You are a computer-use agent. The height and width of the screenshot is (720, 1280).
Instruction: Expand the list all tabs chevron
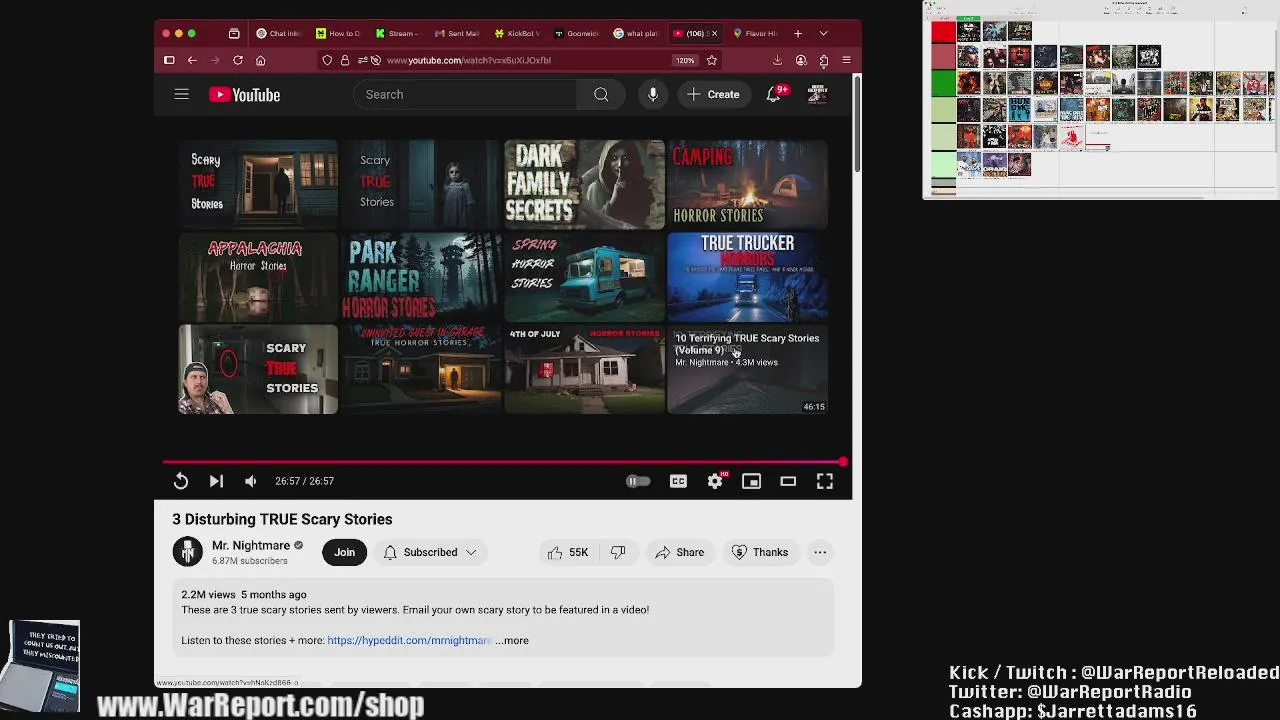click(824, 33)
